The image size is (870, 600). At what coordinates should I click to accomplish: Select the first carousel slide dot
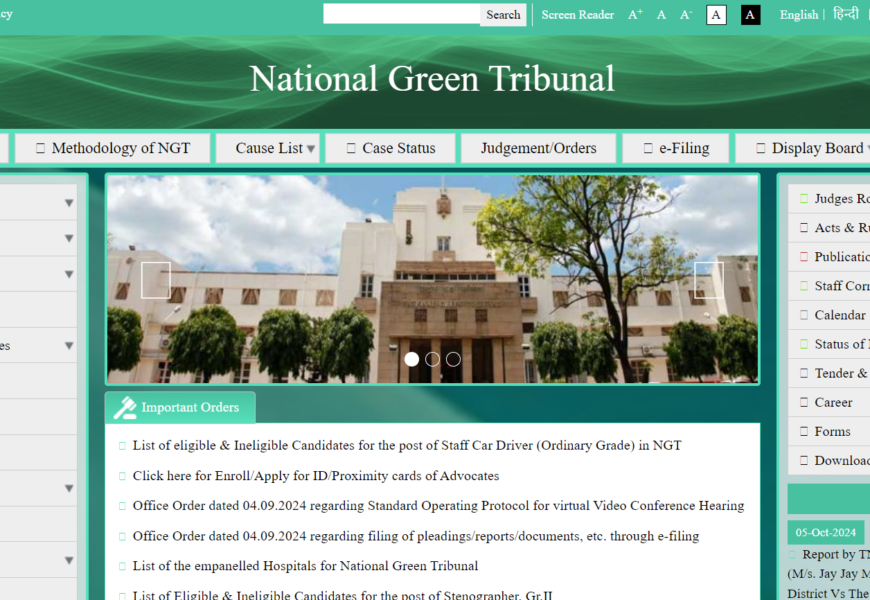coord(411,359)
